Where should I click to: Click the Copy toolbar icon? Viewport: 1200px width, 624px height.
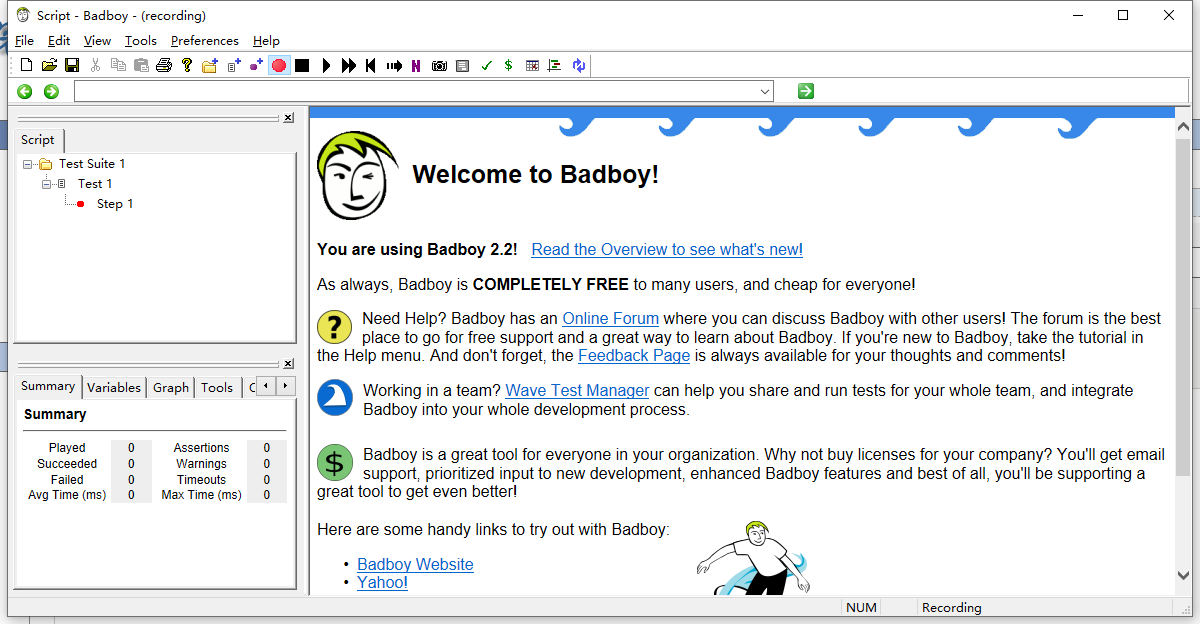[118, 65]
